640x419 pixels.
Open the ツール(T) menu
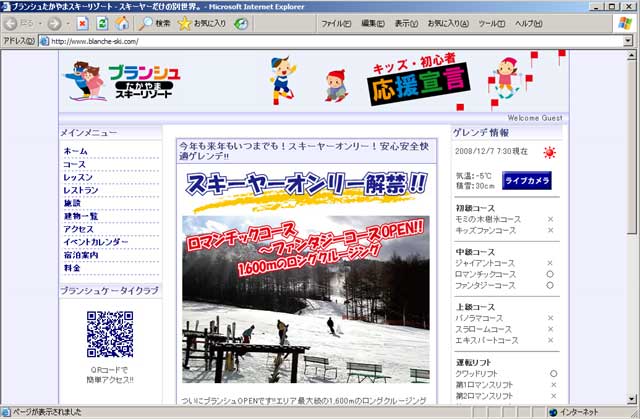492,23
